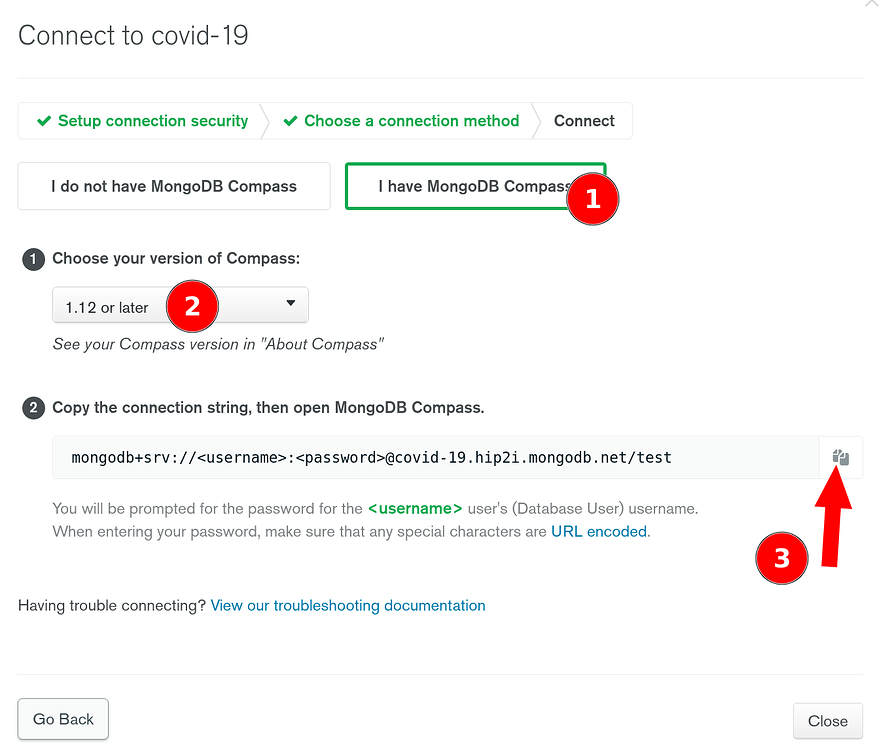Switch to the Connect step

coord(584,121)
